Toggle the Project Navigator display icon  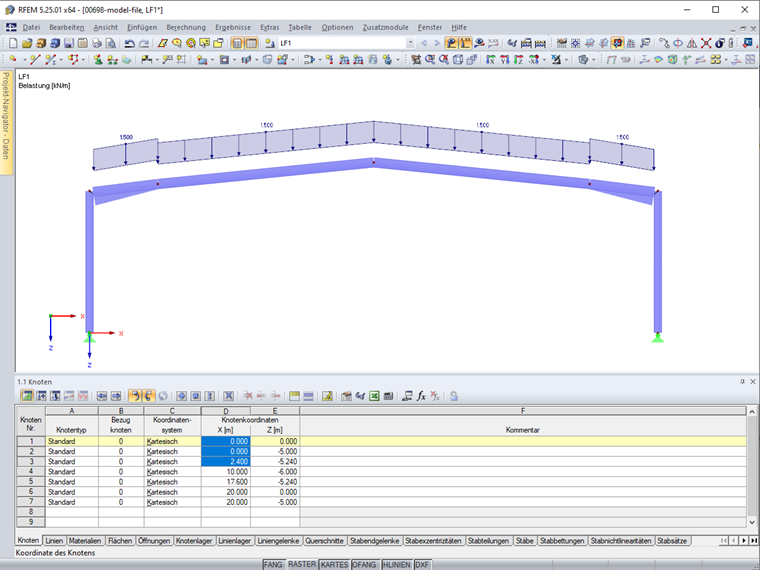[237, 43]
